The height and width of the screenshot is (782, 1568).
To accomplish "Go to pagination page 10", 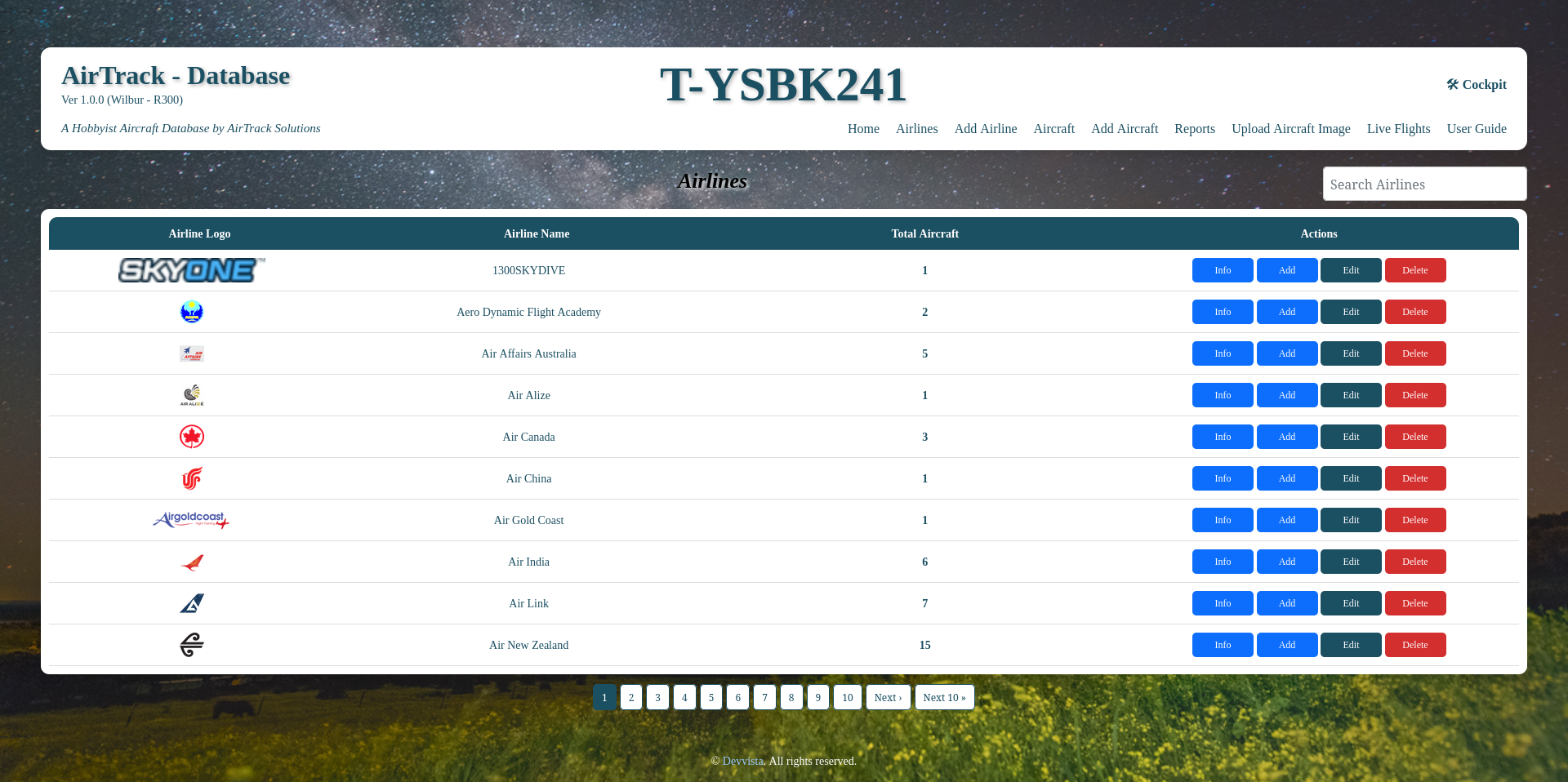I will [x=848, y=697].
